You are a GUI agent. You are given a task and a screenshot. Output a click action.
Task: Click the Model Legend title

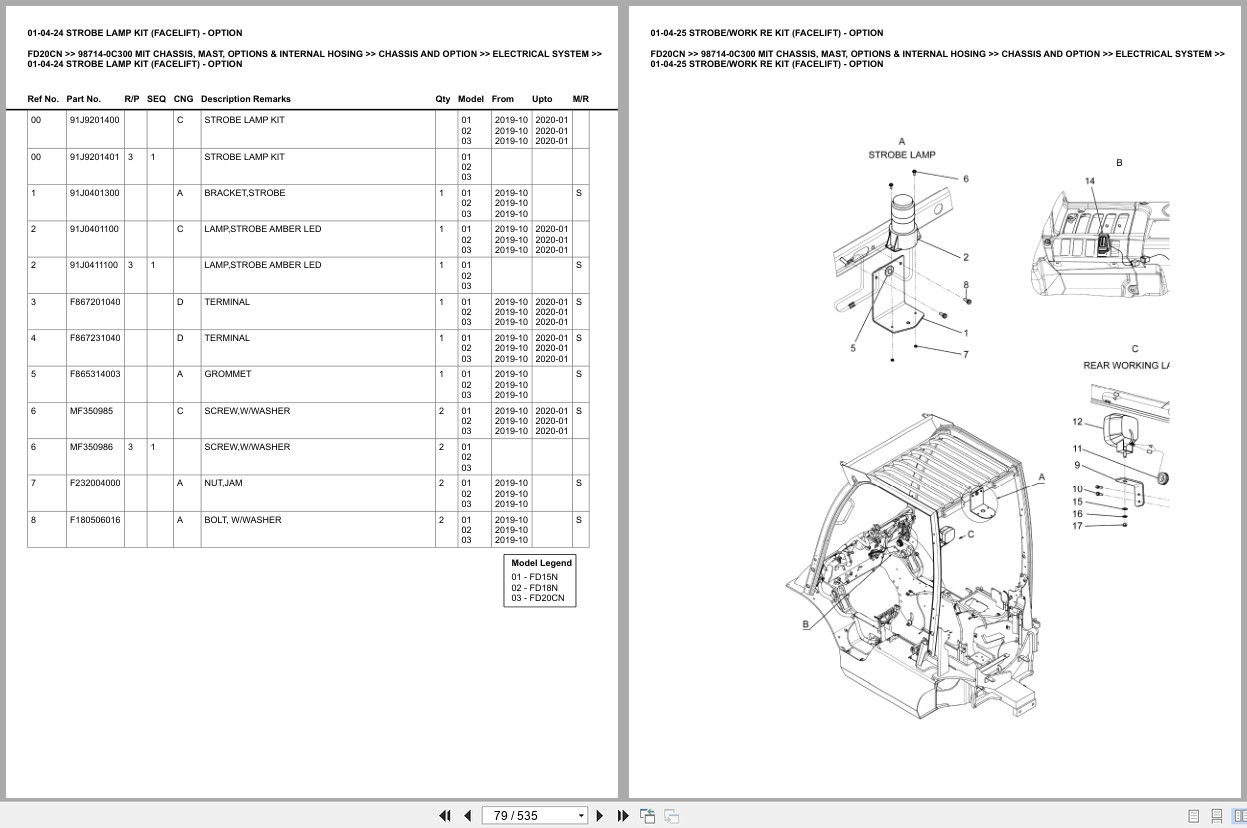click(x=541, y=563)
